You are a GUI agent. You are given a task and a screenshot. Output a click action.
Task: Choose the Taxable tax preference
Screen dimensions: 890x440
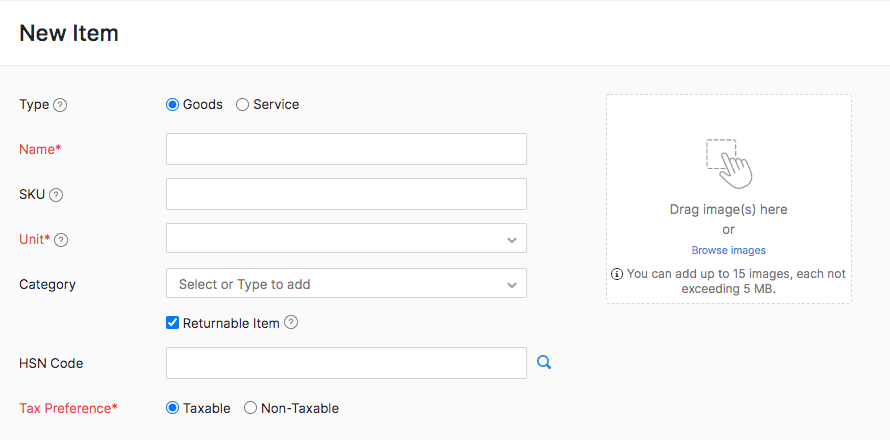point(172,408)
